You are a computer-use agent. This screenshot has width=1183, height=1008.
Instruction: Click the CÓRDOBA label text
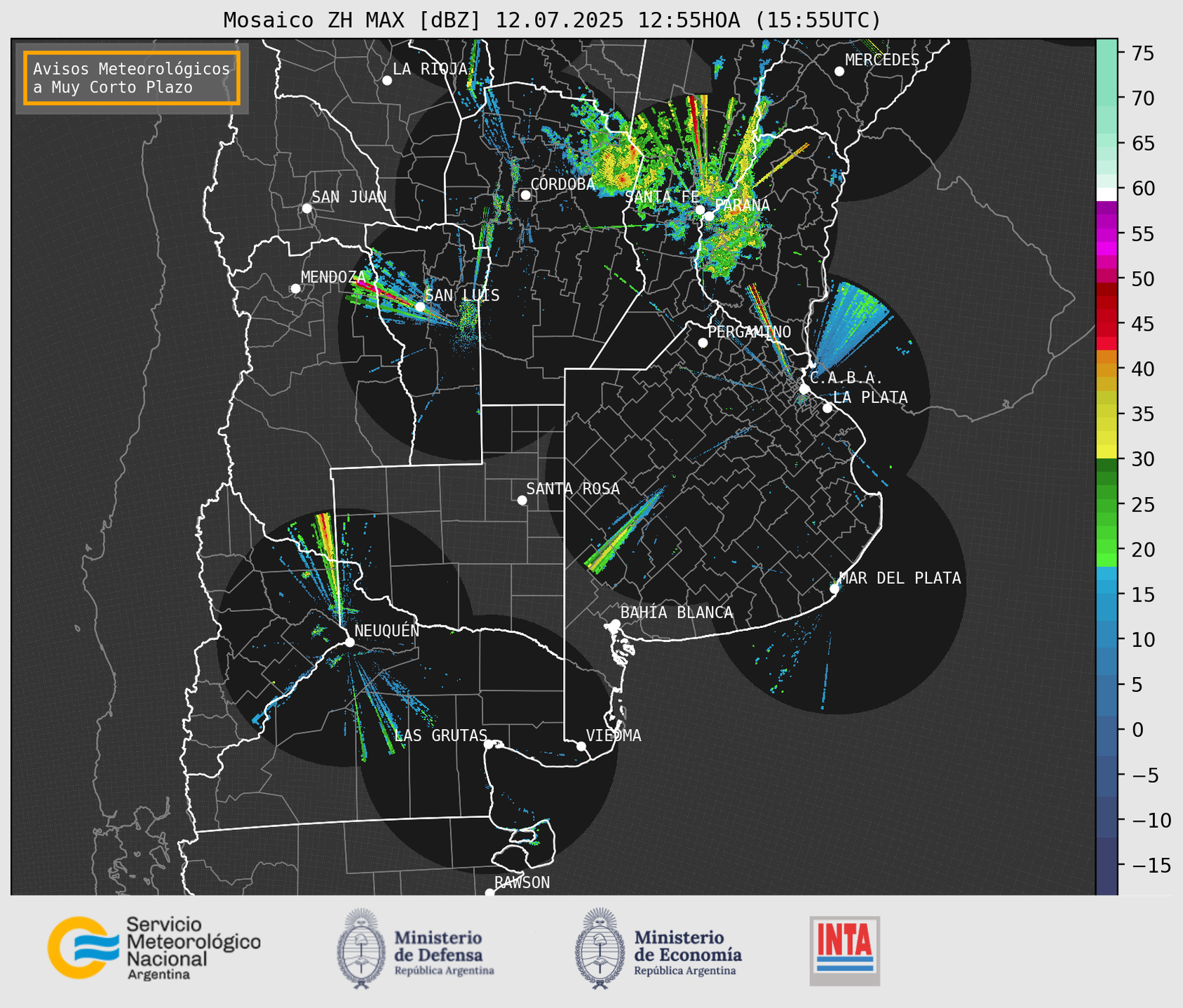562,184
